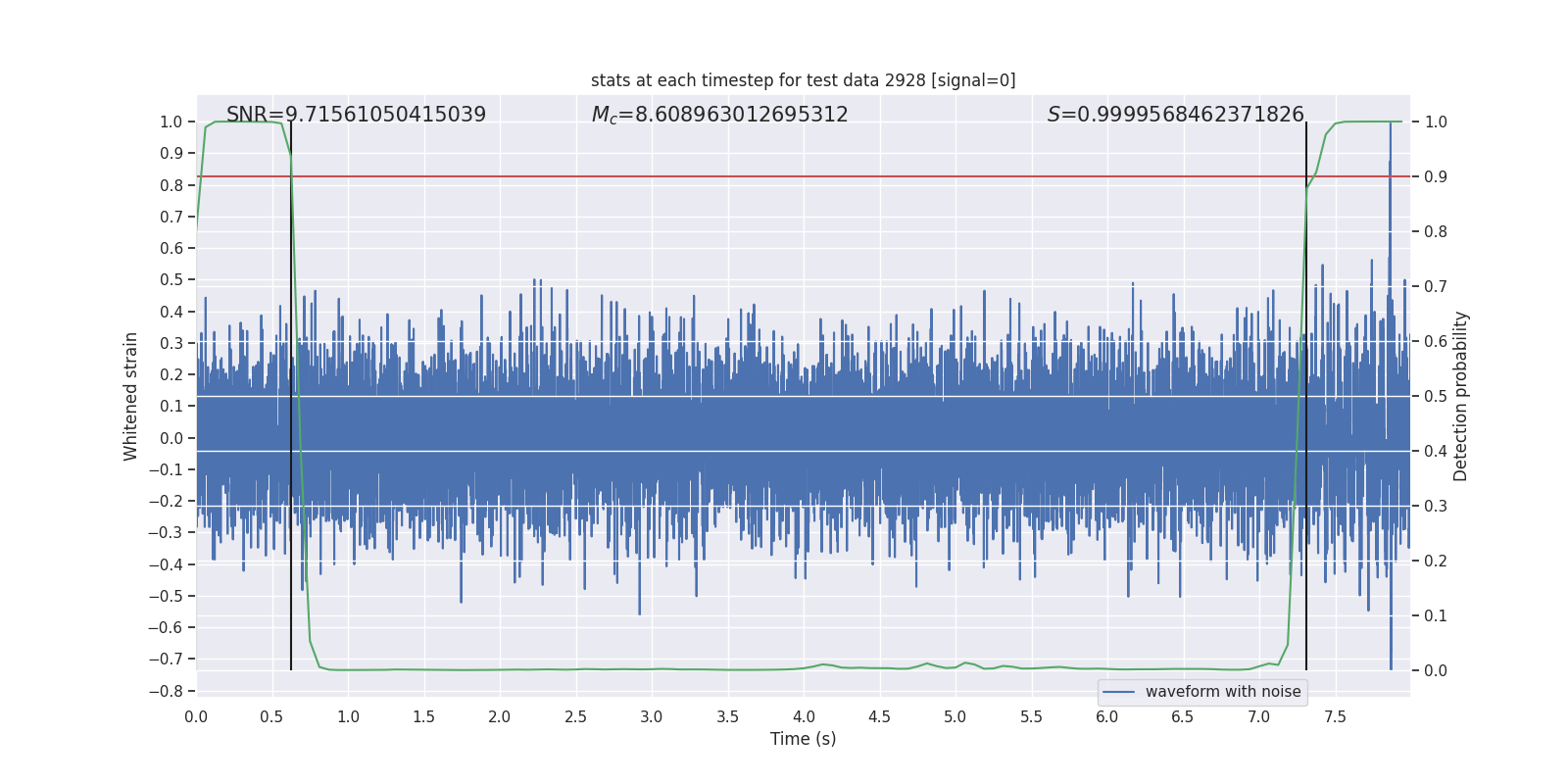Click the Time axis tick label 2.0

pos(500,716)
